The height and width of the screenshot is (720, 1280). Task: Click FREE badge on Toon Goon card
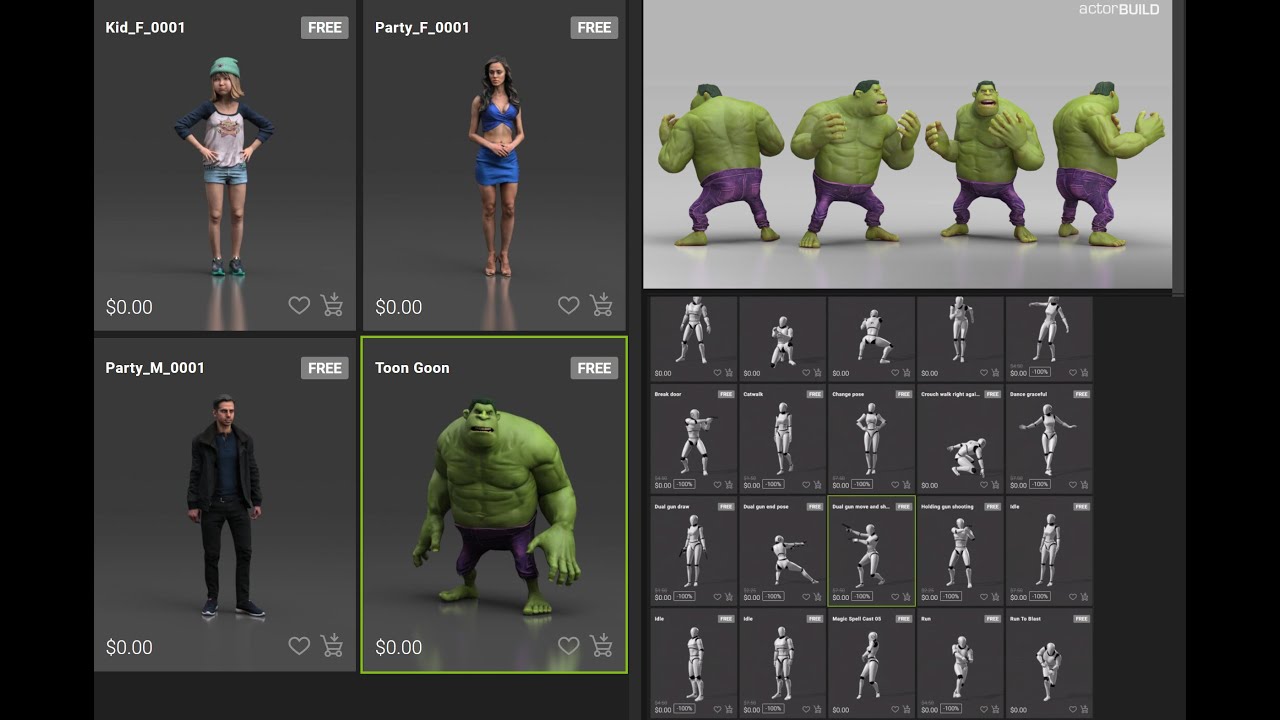pos(594,368)
